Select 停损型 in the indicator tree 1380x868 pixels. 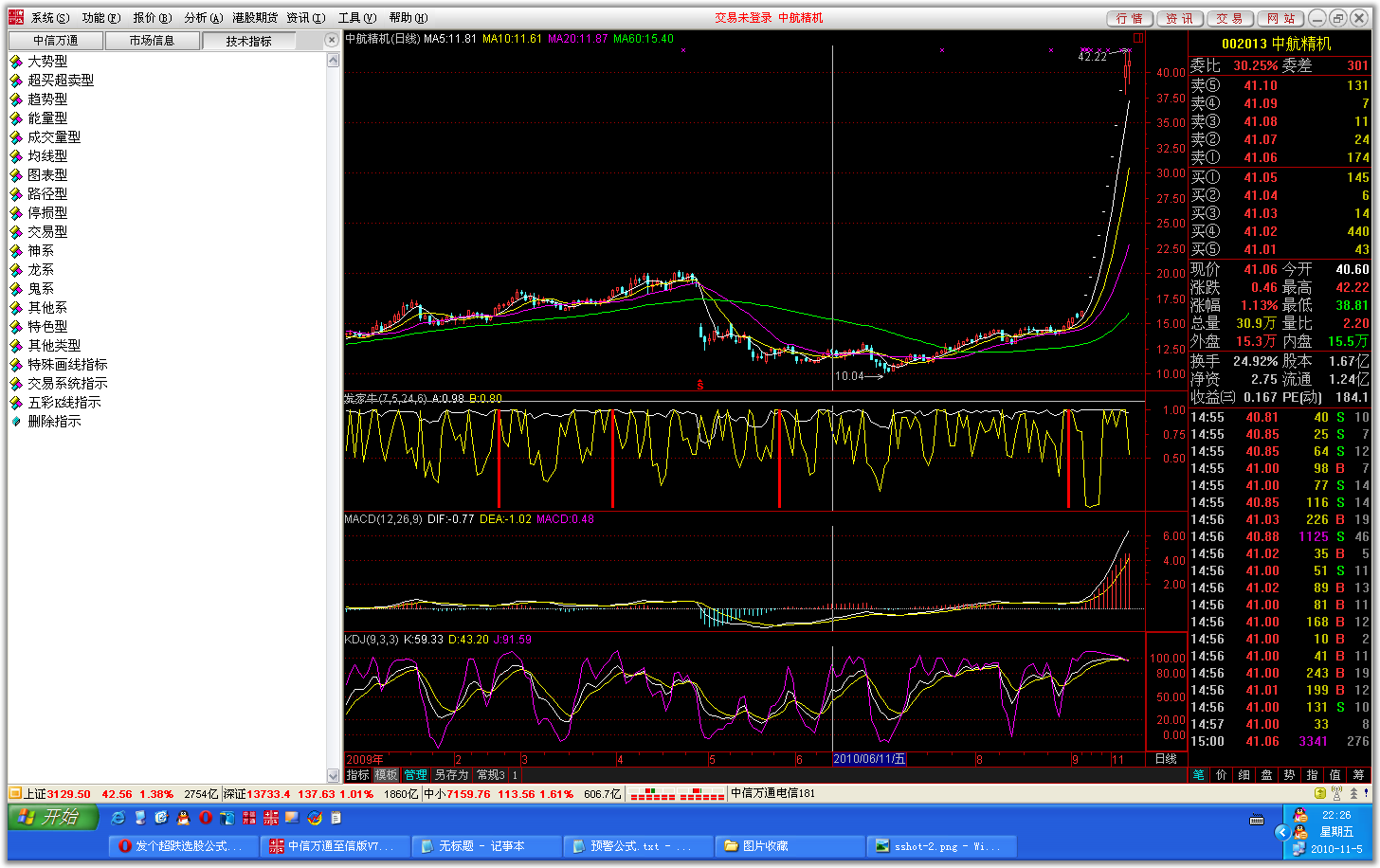(47, 213)
